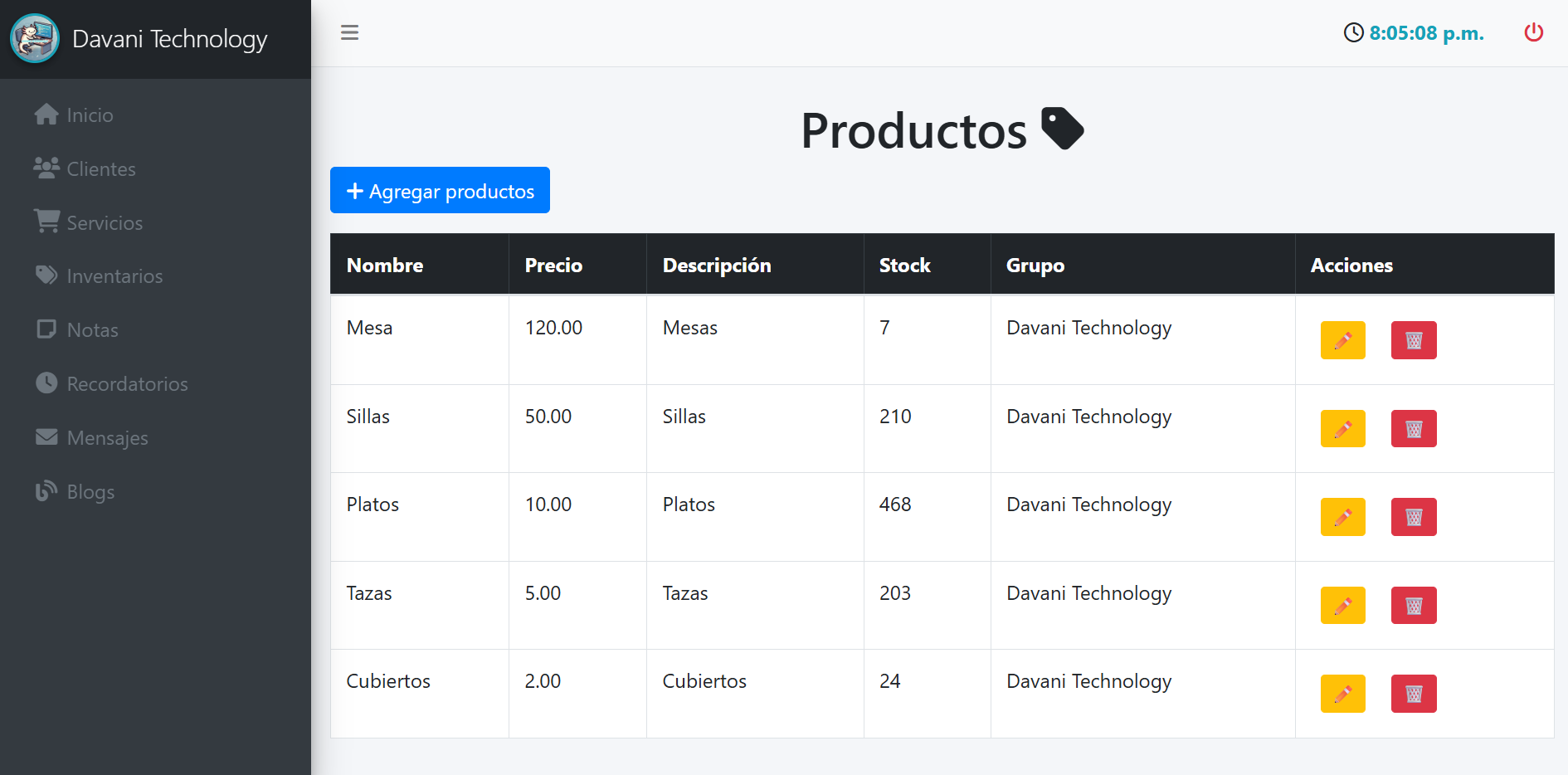Open Mensajes via the envelope icon
Image resolution: width=1568 pixels, height=775 pixels.
pos(47,436)
